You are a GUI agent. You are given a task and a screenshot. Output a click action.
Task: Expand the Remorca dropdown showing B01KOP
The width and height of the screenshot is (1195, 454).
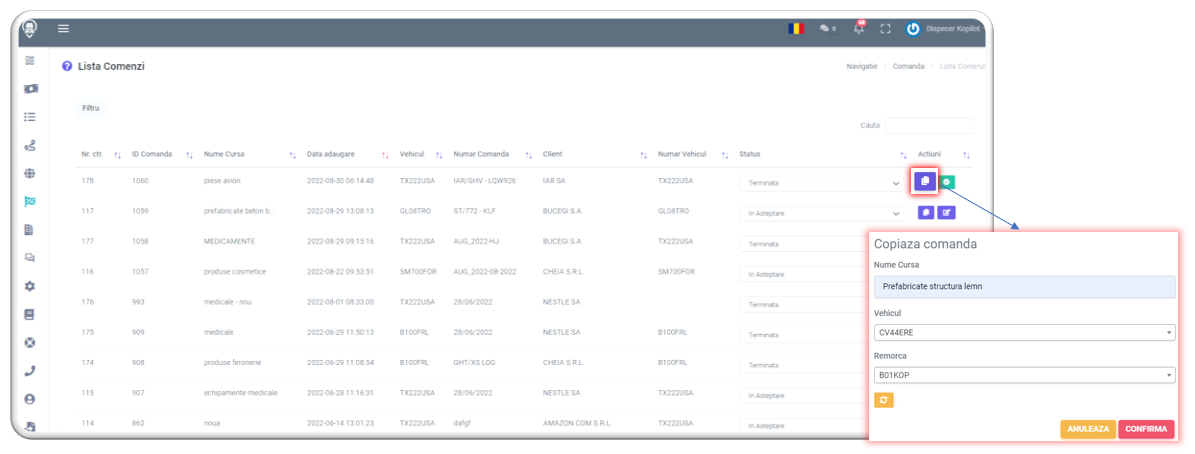click(1024, 375)
